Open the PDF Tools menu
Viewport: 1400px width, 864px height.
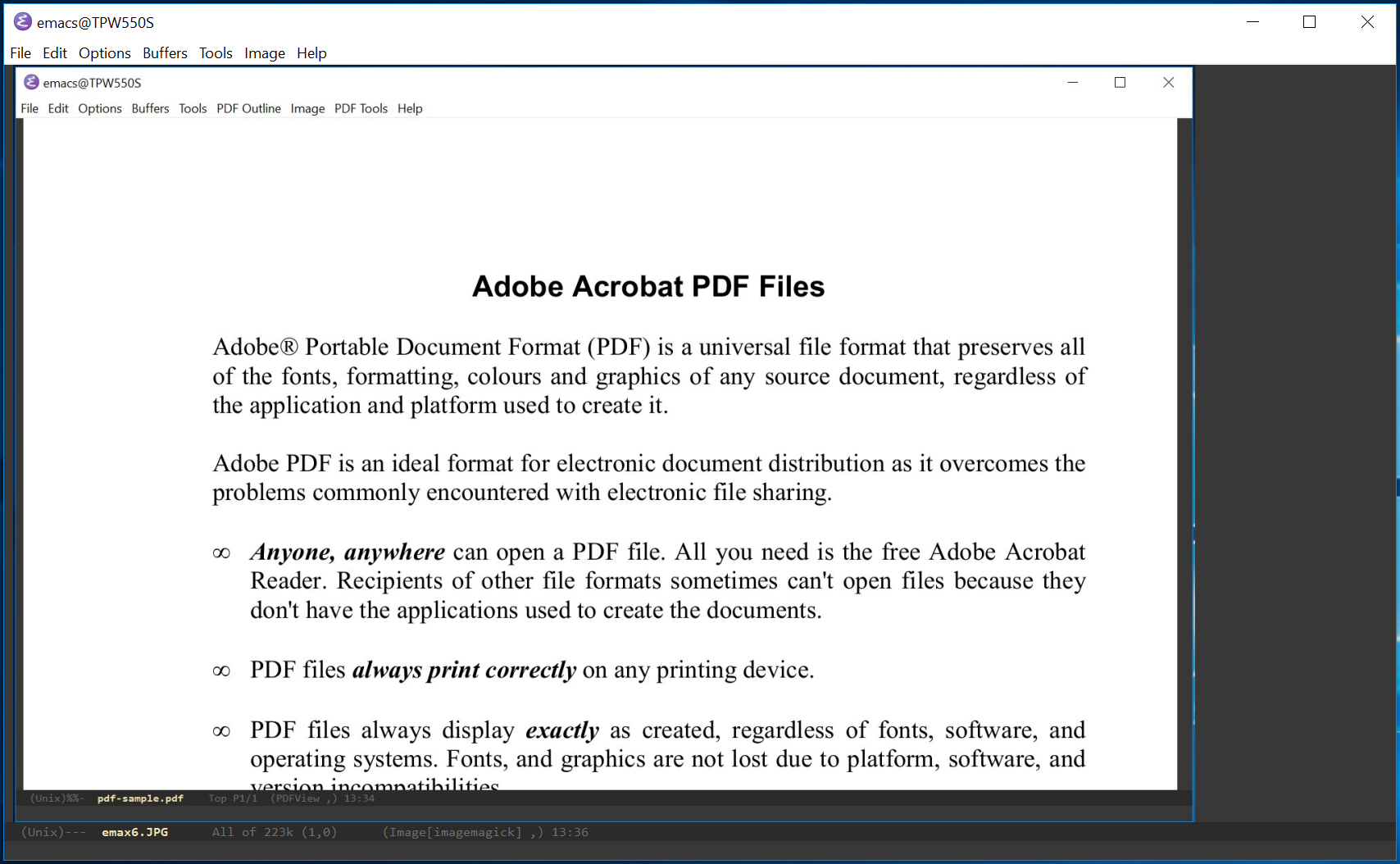(361, 108)
